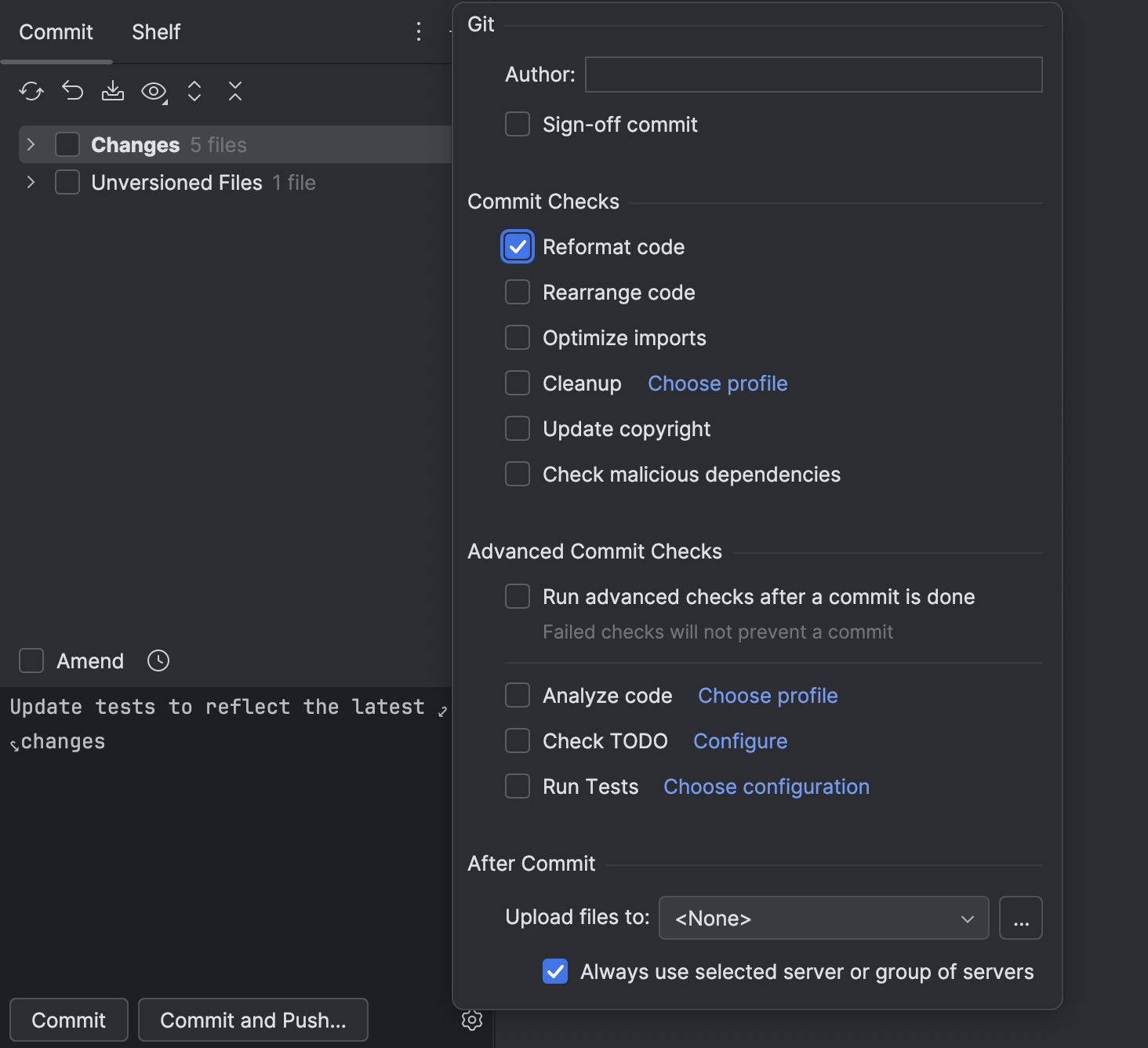Disable the Reformat code check
The height and width of the screenshot is (1048, 1148).
[x=517, y=246]
